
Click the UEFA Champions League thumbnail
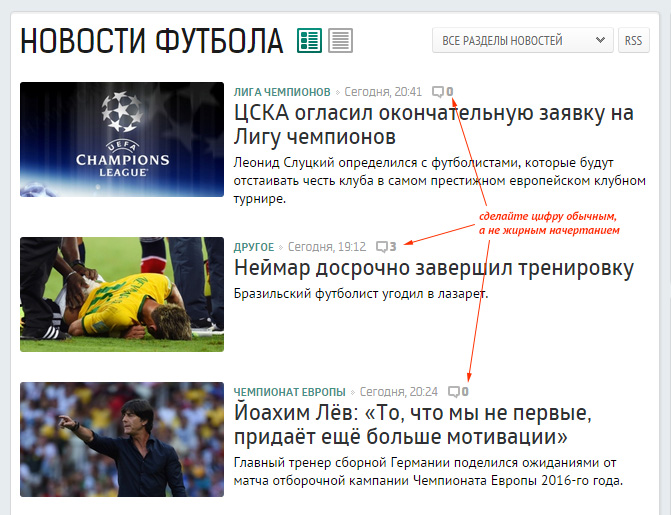click(122, 140)
